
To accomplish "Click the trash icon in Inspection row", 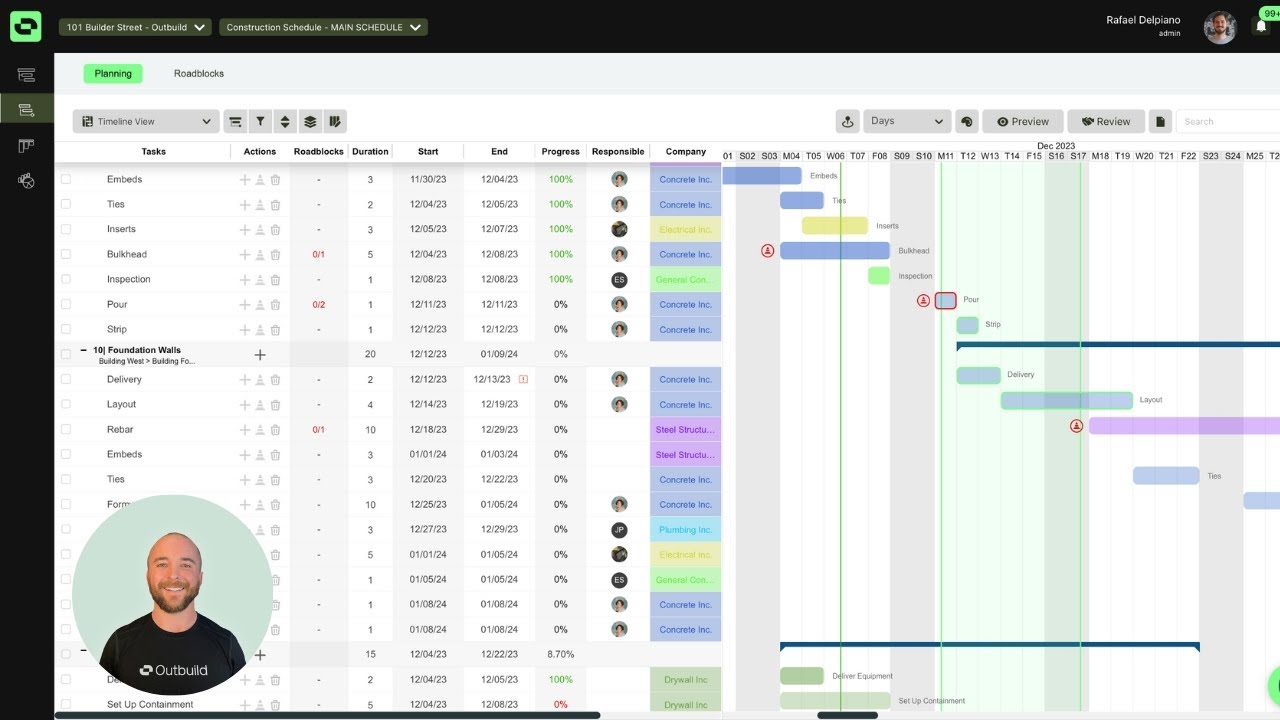I will tap(275, 280).
